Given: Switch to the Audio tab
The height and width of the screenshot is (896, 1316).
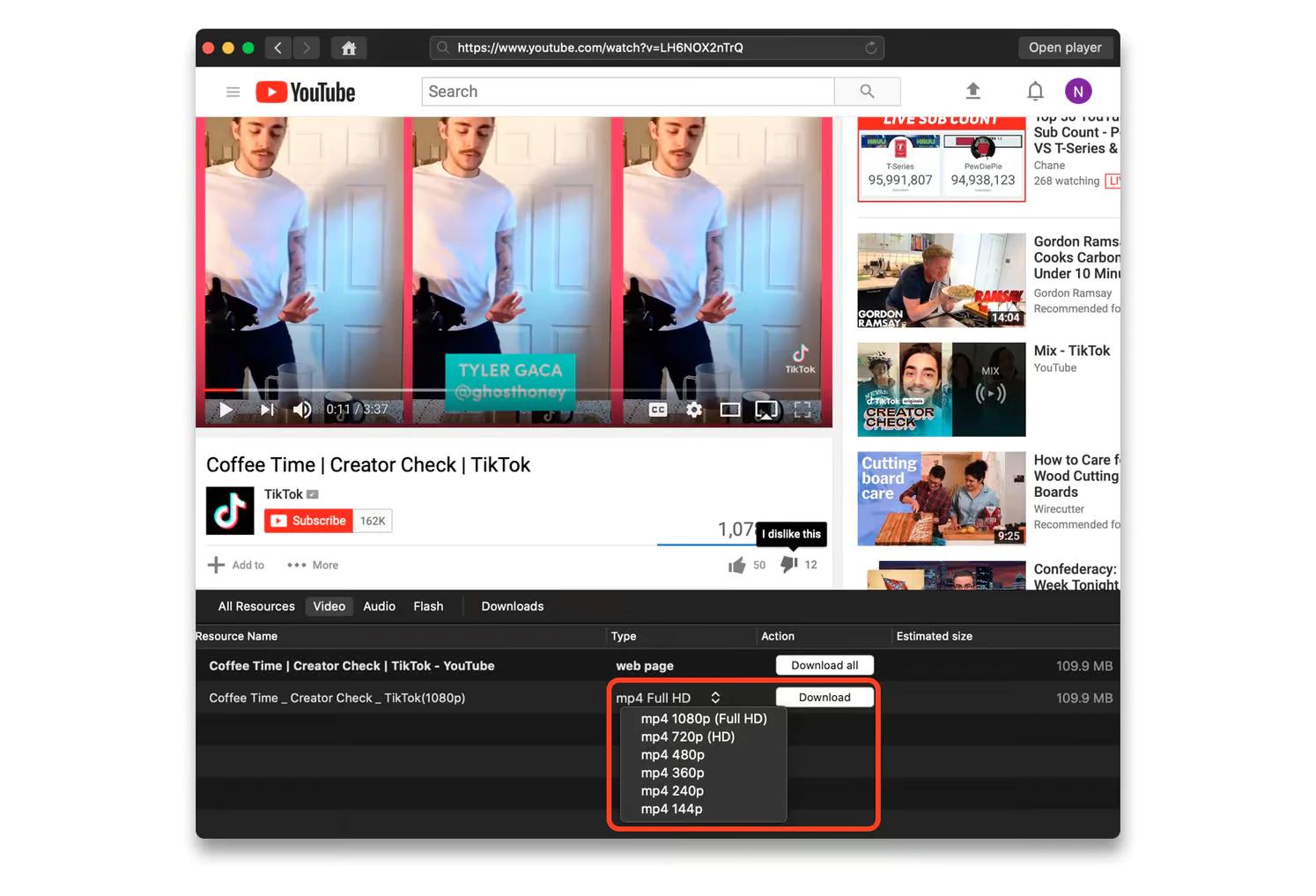Looking at the screenshot, I should 379,606.
